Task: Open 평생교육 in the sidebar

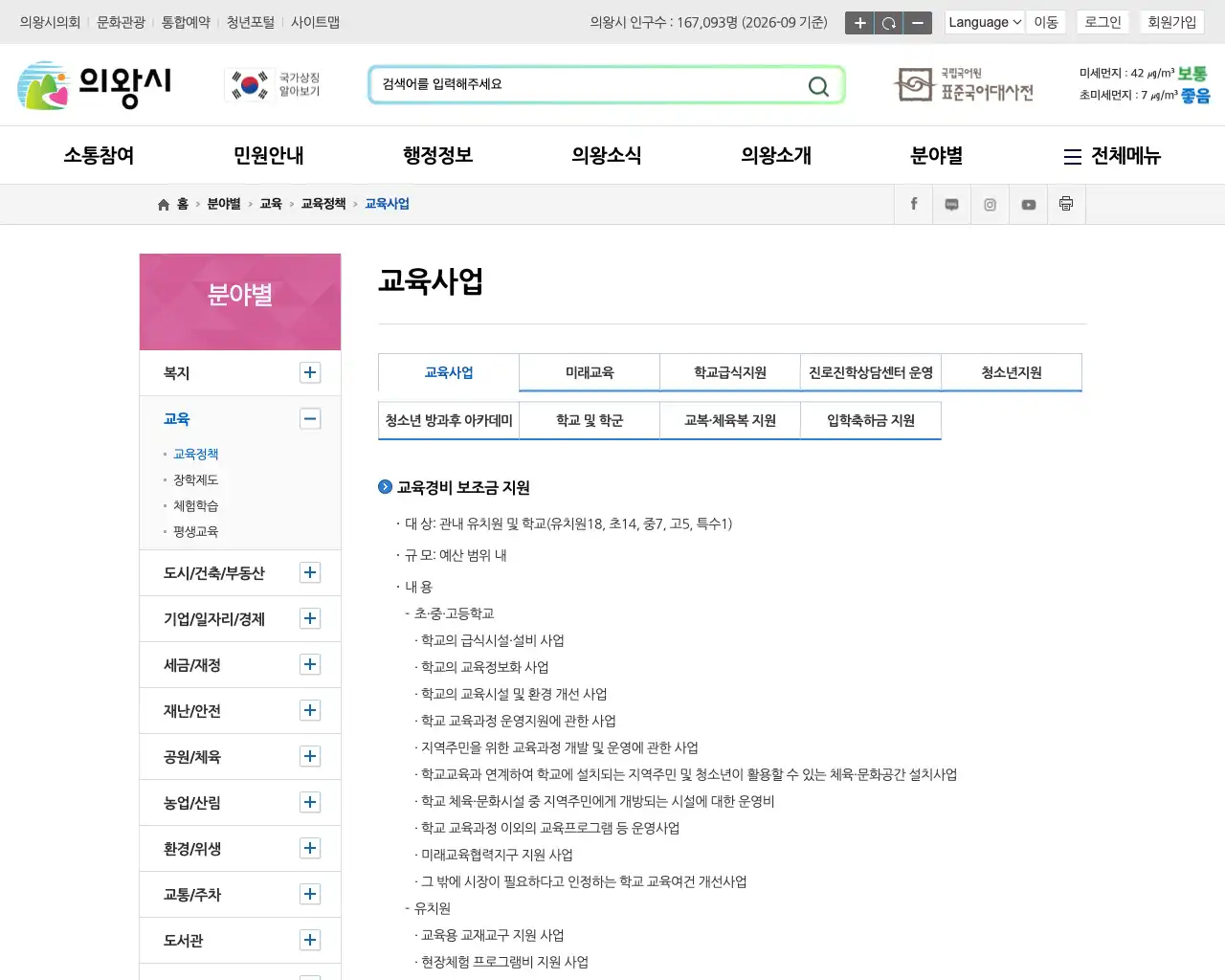Action: coord(195,532)
